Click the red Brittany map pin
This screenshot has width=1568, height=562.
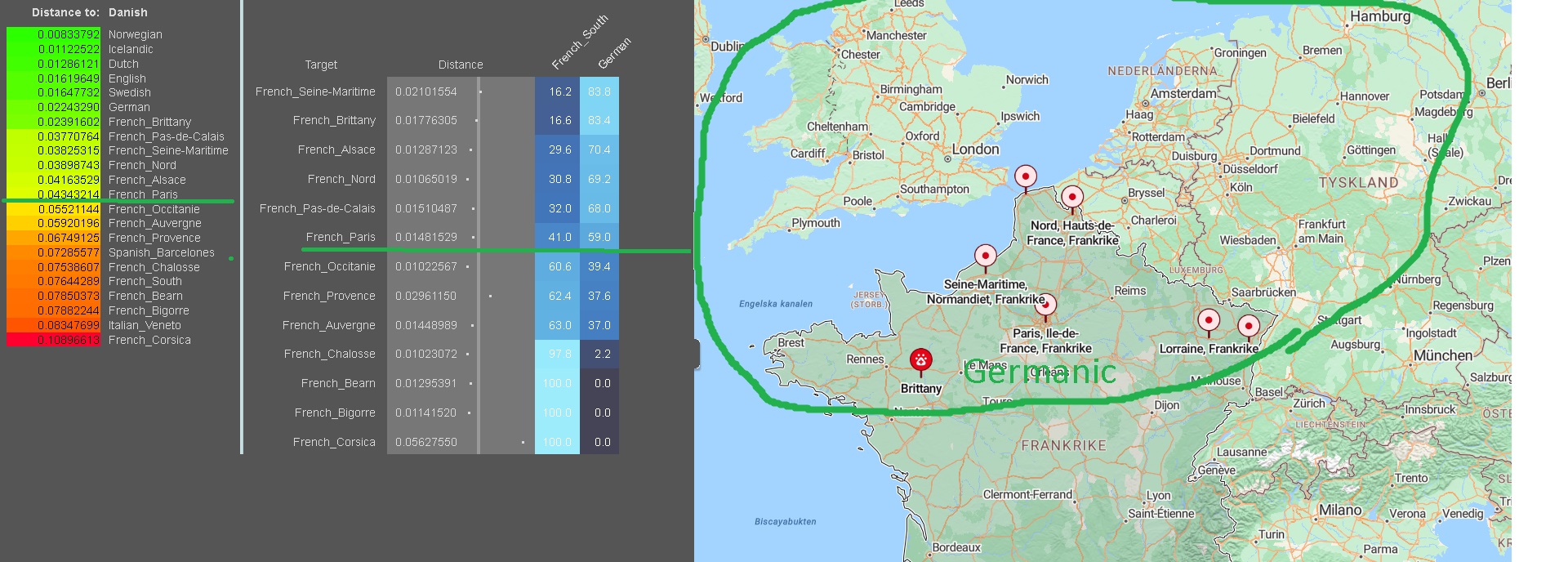[x=921, y=361]
